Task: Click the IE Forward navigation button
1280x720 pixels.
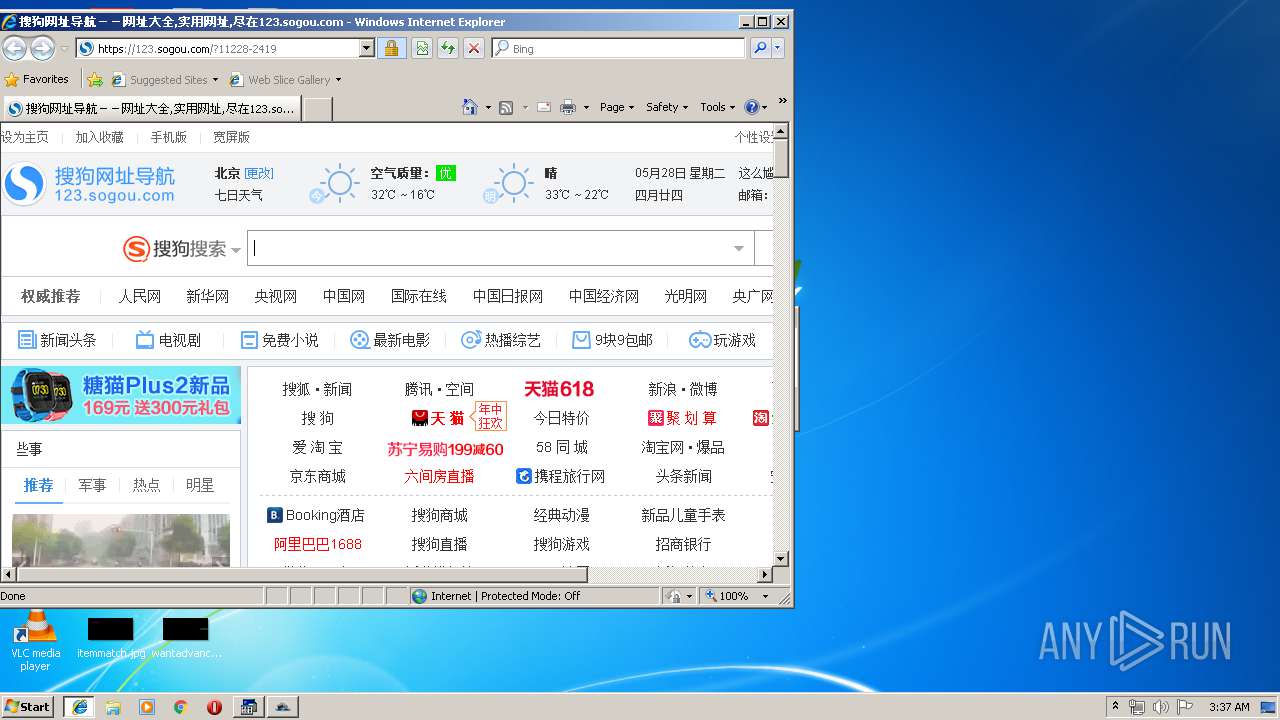Action: click(x=42, y=48)
